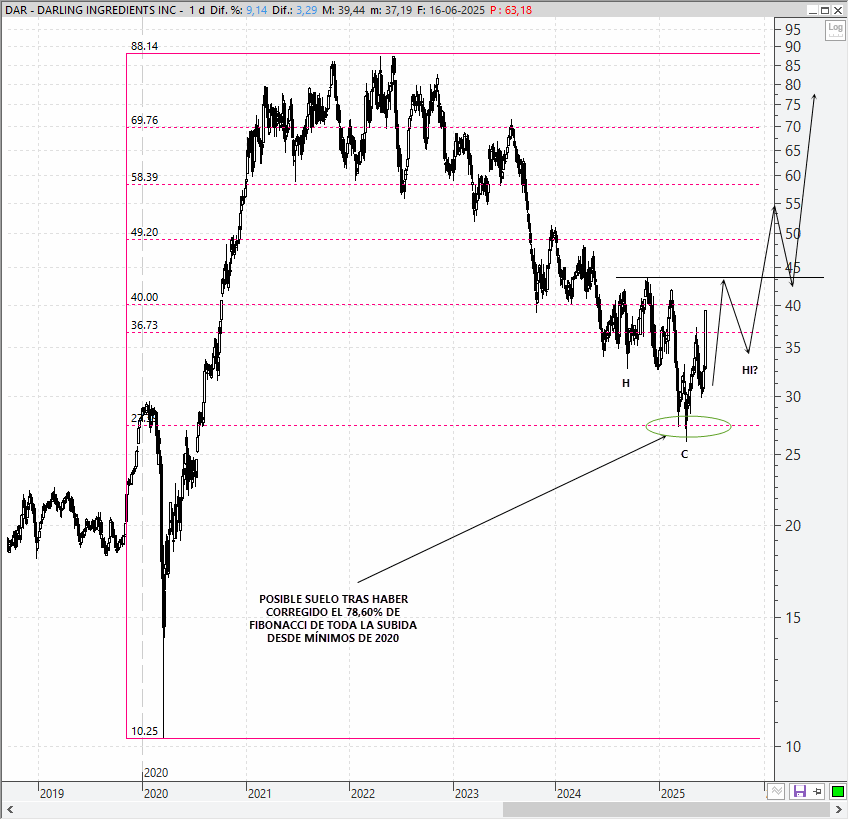849x820 pixels.
Task: Minimize the DAR chart window
Action: (x=813, y=10)
